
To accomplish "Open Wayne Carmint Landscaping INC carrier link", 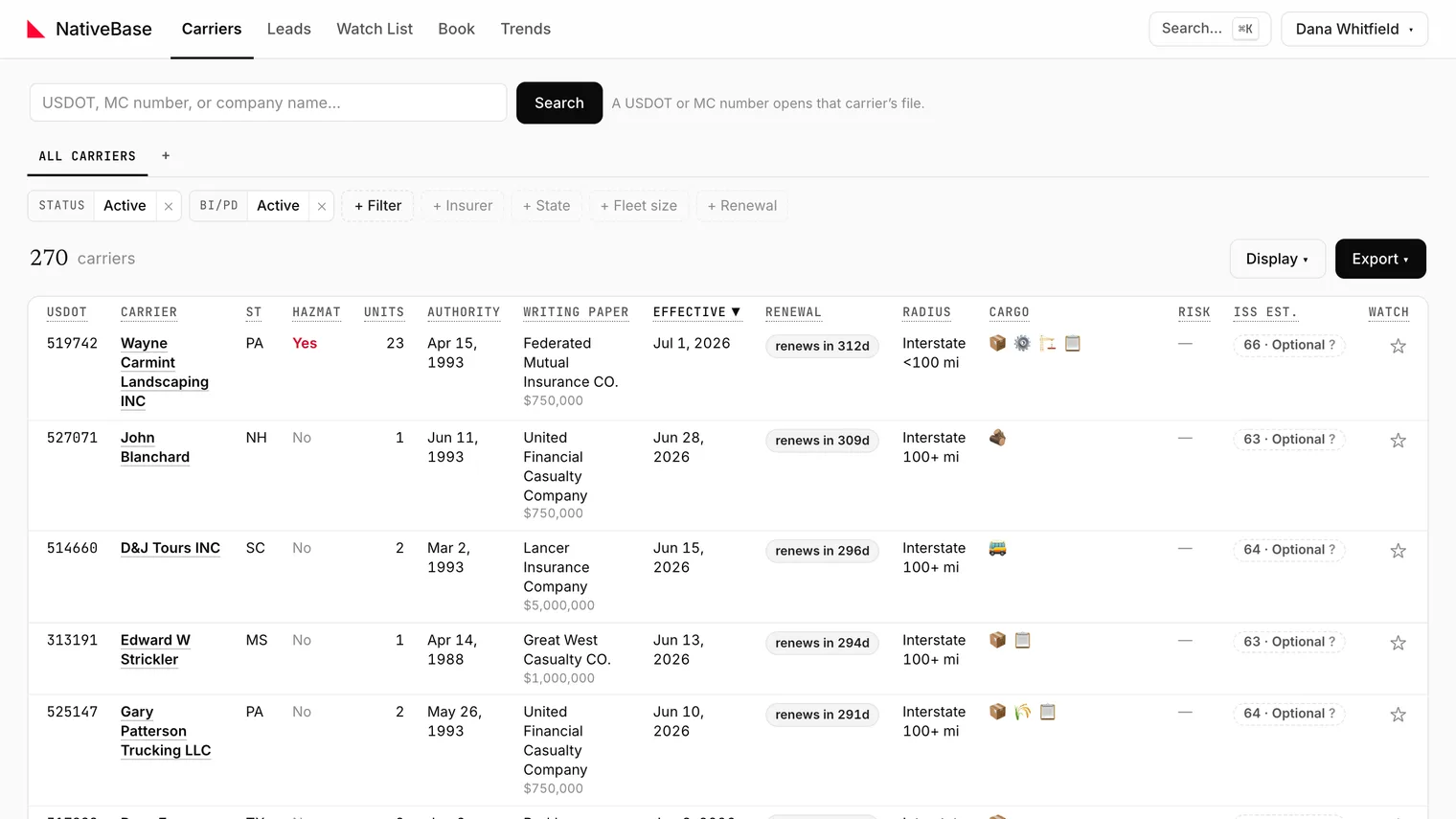I will [165, 373].
